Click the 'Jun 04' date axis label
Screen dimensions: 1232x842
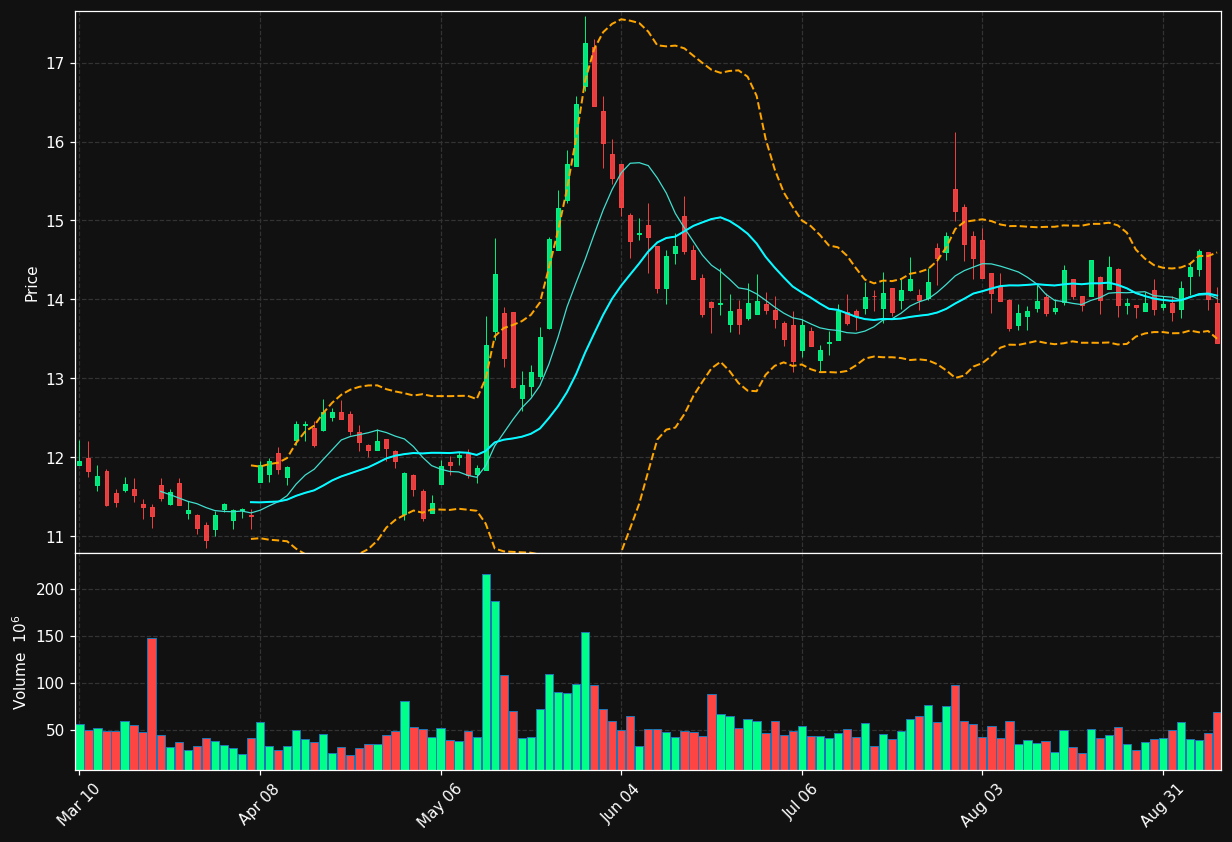pyautogui.click(x=619, y=803)
